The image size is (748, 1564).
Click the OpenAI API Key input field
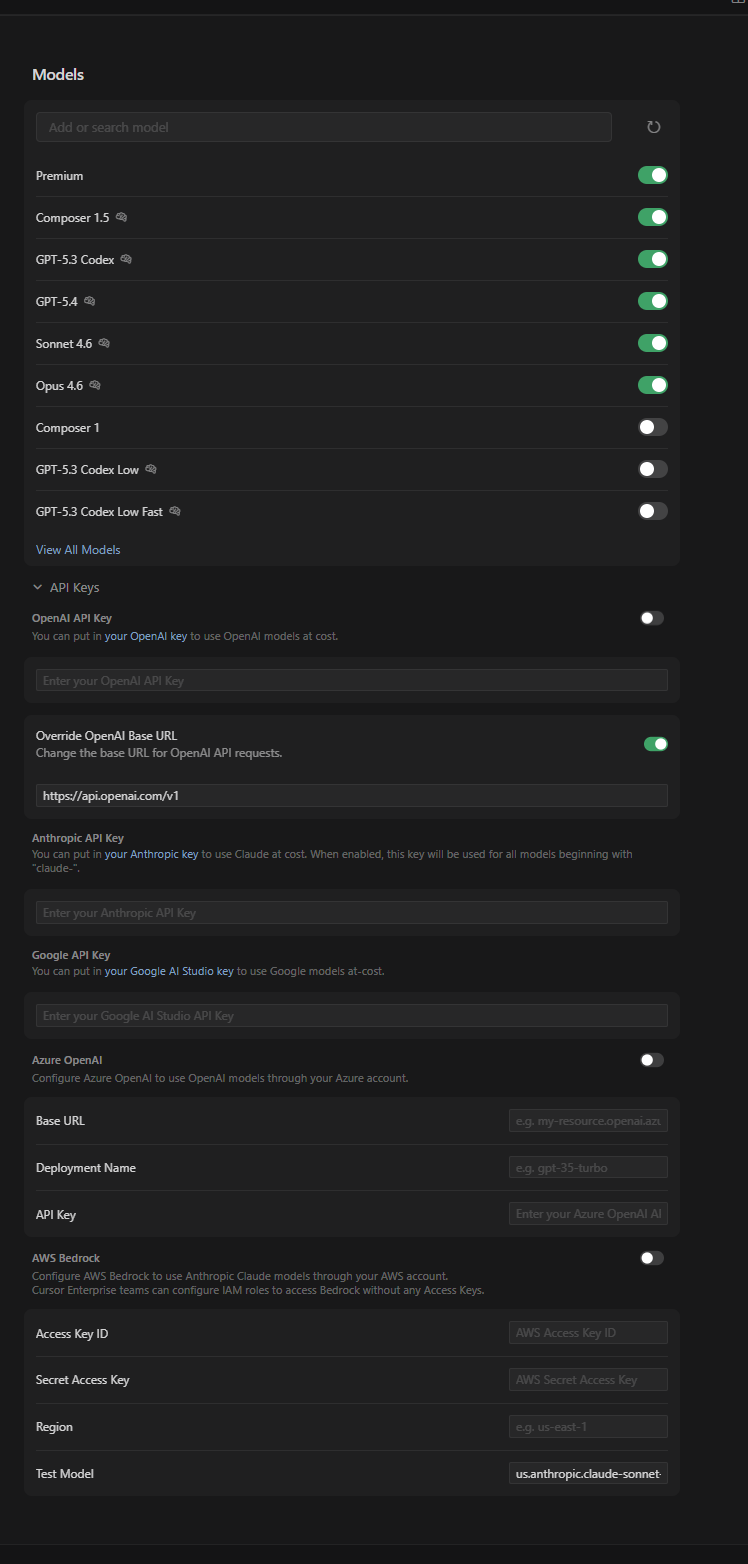click(x=351, y=680)
